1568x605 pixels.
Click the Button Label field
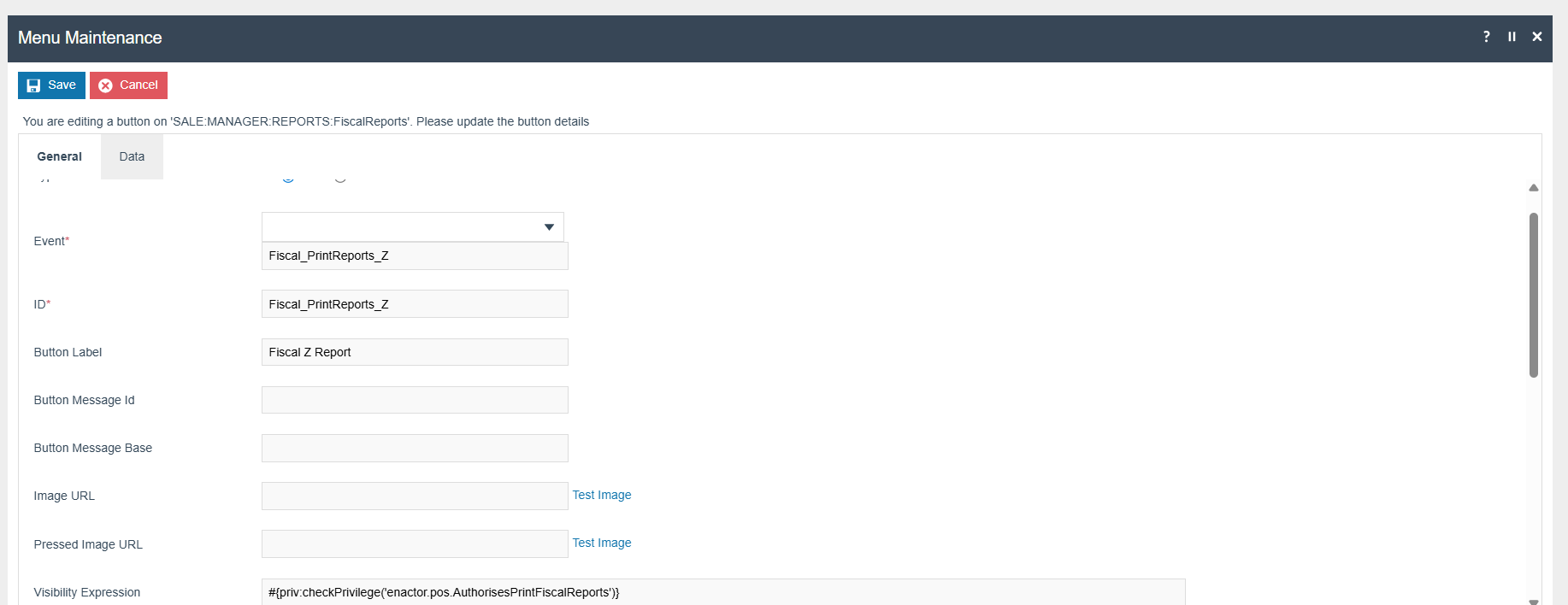(x=415, y=352)
